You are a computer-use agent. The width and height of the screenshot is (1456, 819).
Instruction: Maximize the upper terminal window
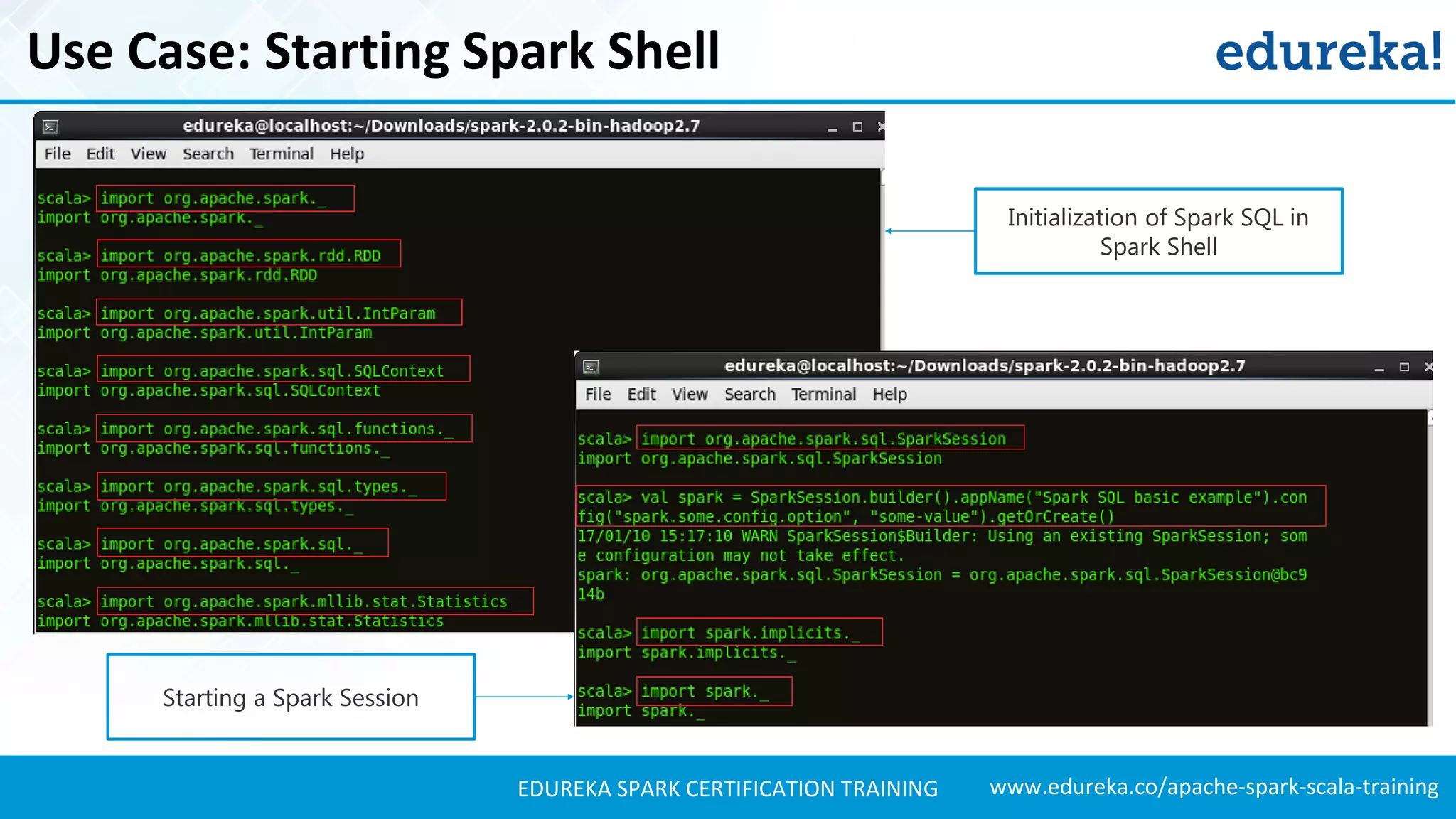[857, 127]
